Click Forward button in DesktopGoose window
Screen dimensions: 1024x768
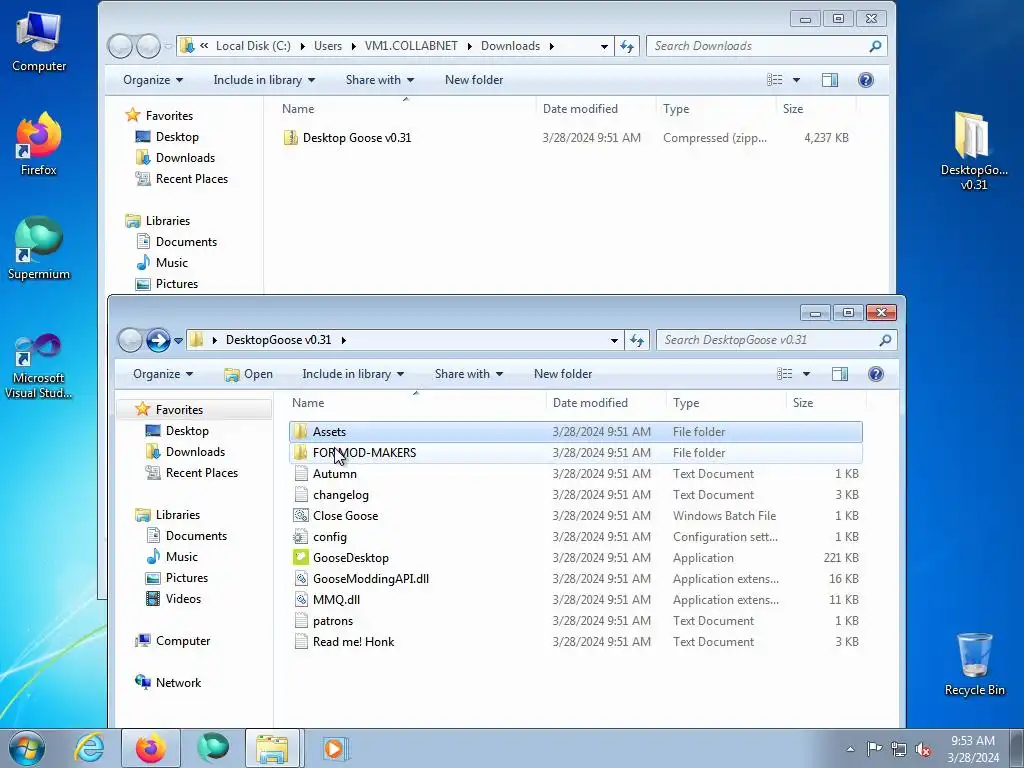158,340
